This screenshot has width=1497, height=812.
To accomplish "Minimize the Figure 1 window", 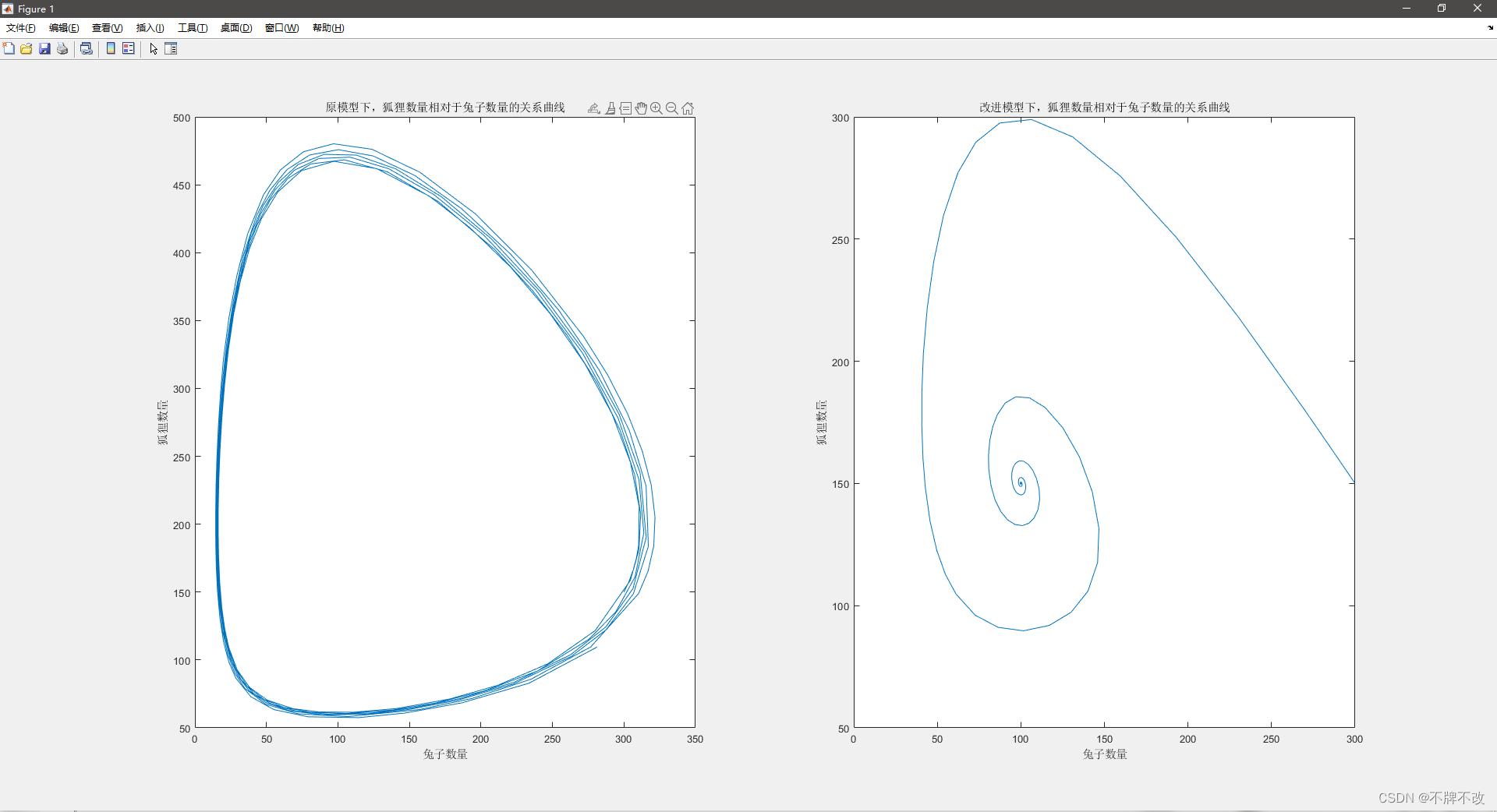I will tap(1407, 9).
